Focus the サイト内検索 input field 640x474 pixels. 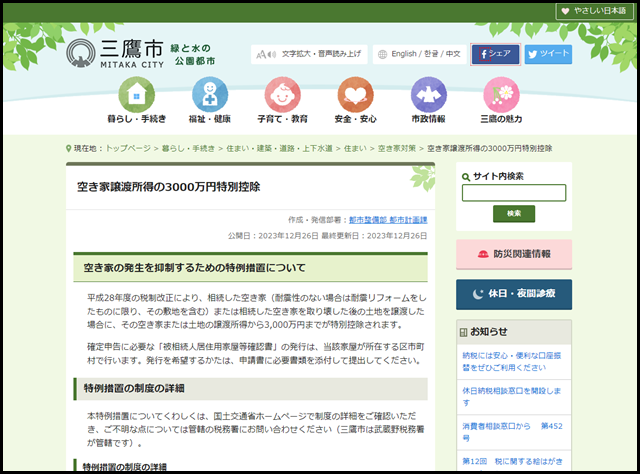coord(514,193)
